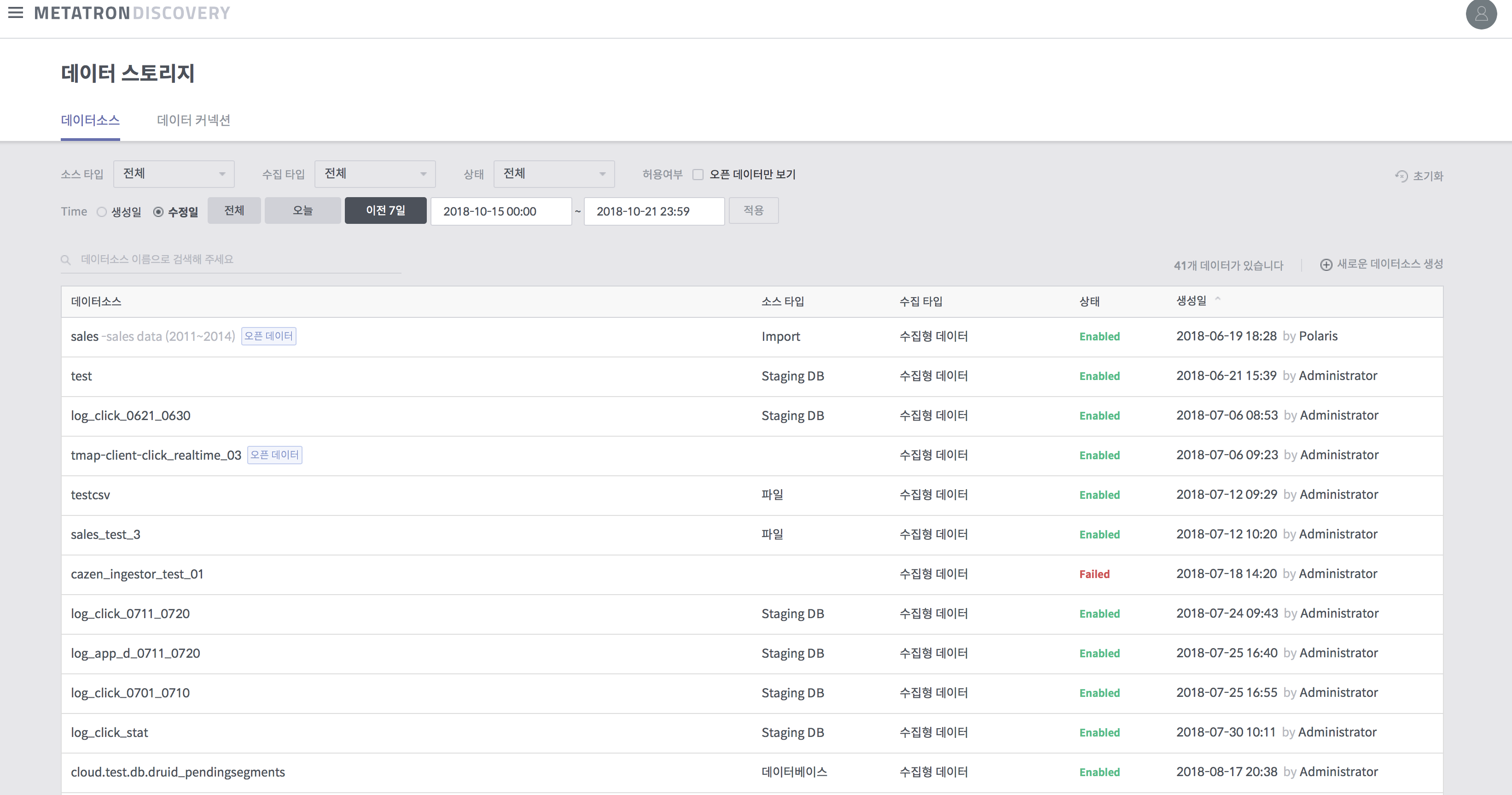The image size is (1512, 795).
Task: Click the reset filters refresh icon
Action: (1401, 175)
